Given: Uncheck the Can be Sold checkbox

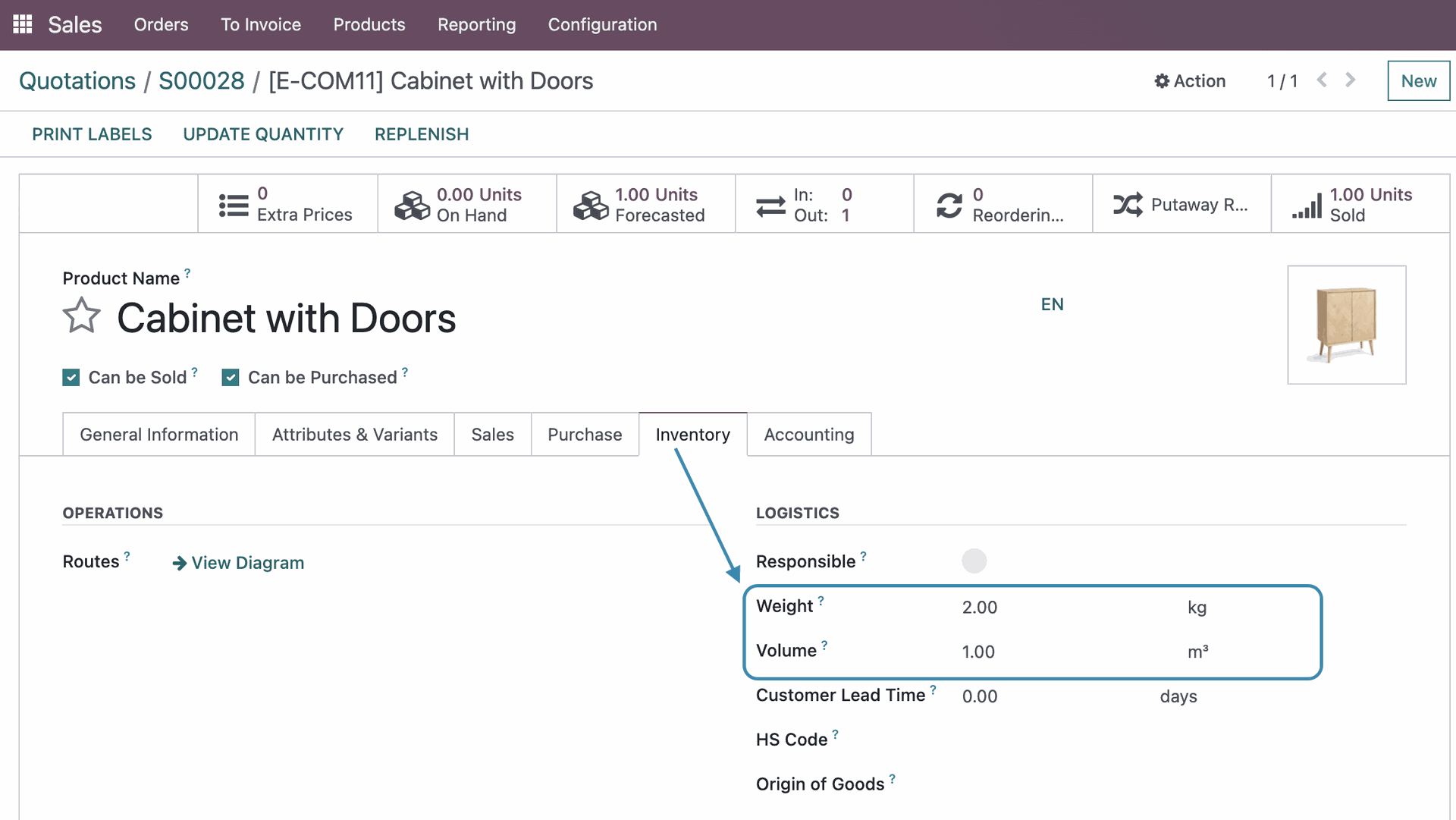Looking at the screenshot, I should pyautogui.click(x=71, y=378).
